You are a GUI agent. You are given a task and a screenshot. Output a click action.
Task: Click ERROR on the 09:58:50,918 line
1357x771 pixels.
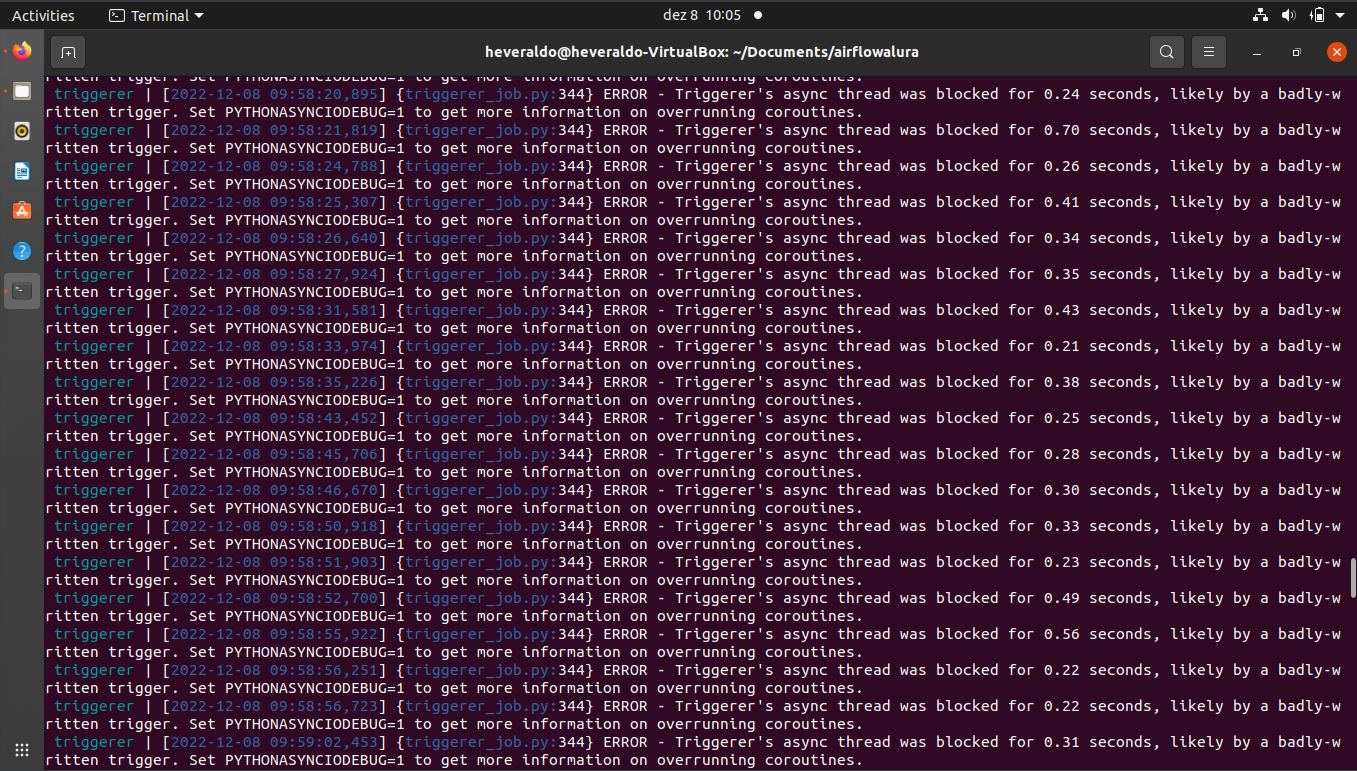(x=625, y=526)
